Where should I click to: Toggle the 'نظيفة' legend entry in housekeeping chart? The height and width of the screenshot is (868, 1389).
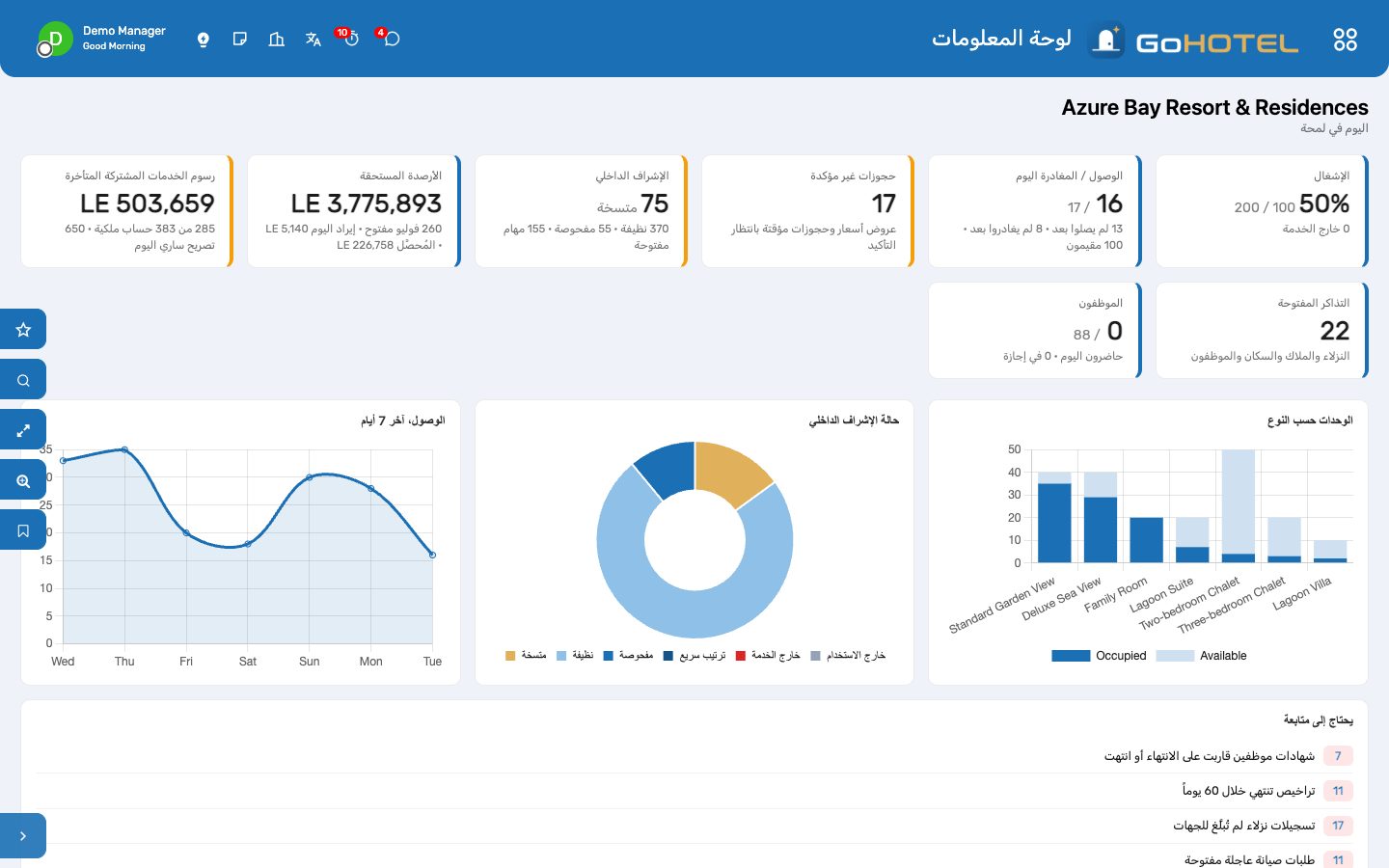[x=575, y=656]
